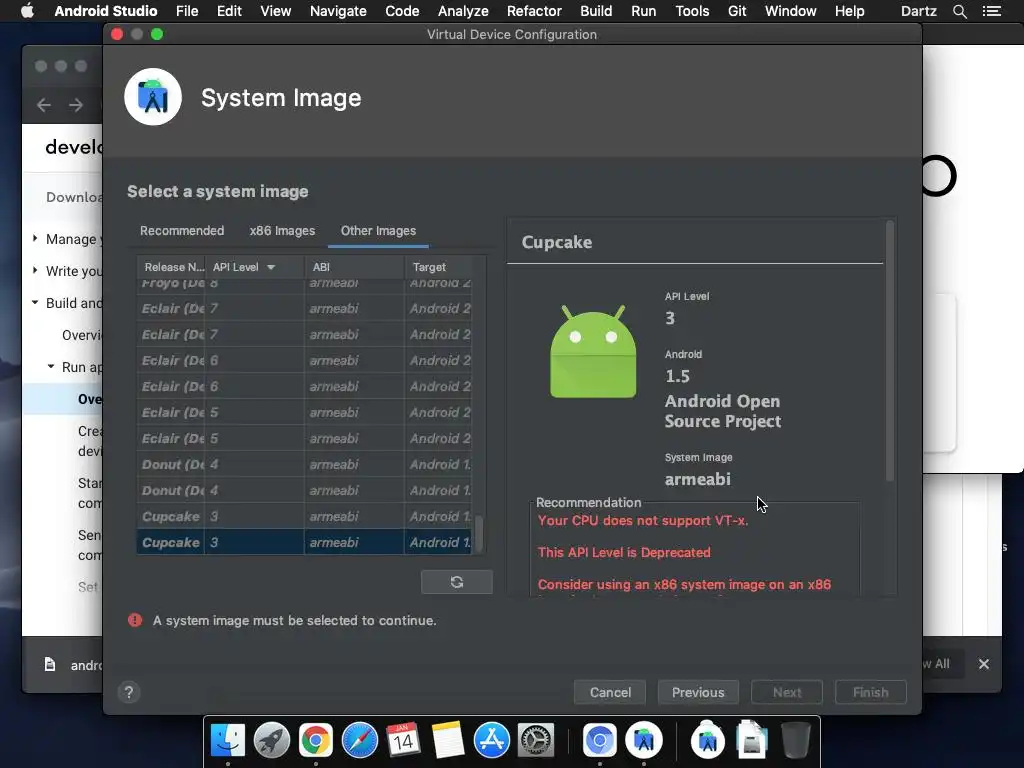Image resolution: width=1024 pixels, height=768 pixels.
Task: Open Android Studio installer icon in Dock
Action: pos(708,741)
